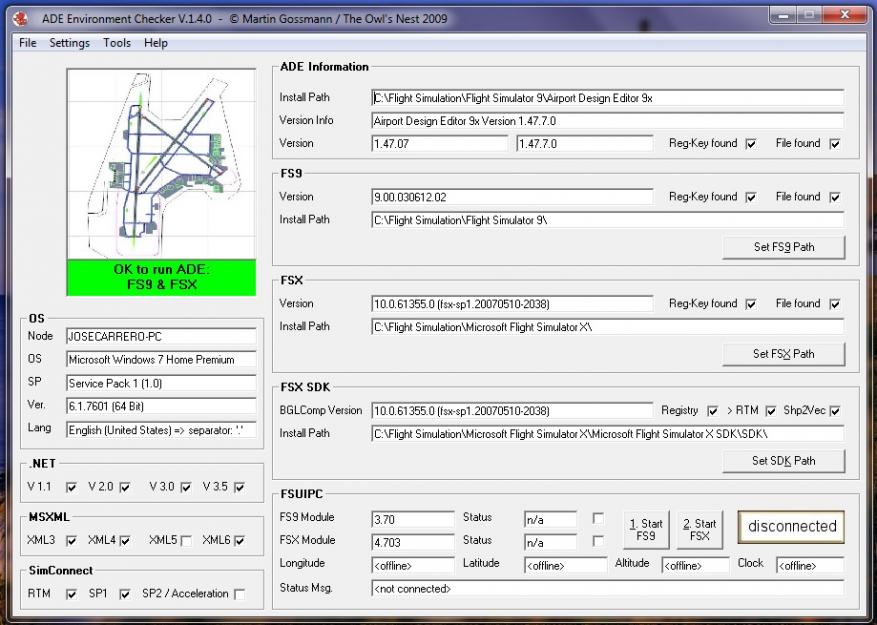Open the File menu
877x625 pixels.
tap(26, 43)
